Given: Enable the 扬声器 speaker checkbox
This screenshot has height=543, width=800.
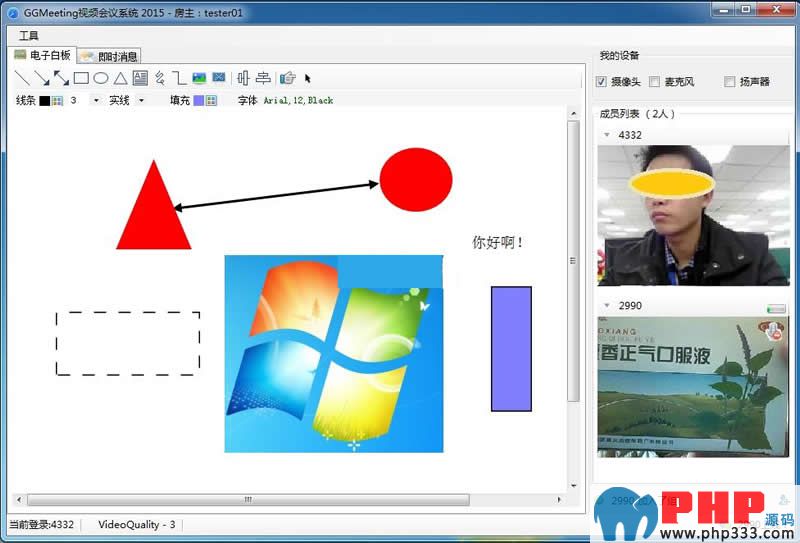Looking at the screenshot, I should (730, 82).
